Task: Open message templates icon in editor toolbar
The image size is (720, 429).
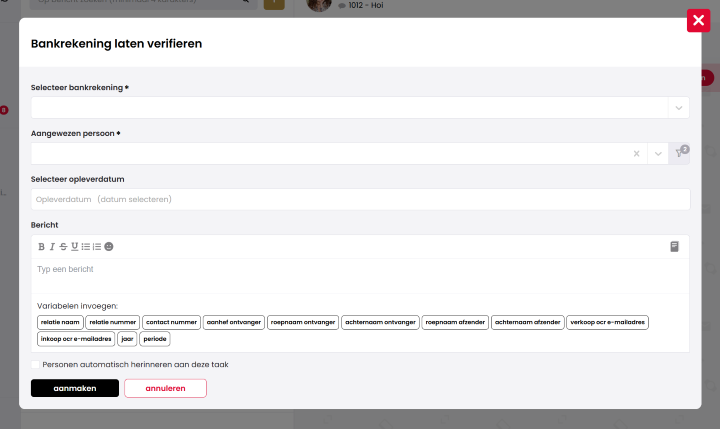Action: [x=674, y=247]
